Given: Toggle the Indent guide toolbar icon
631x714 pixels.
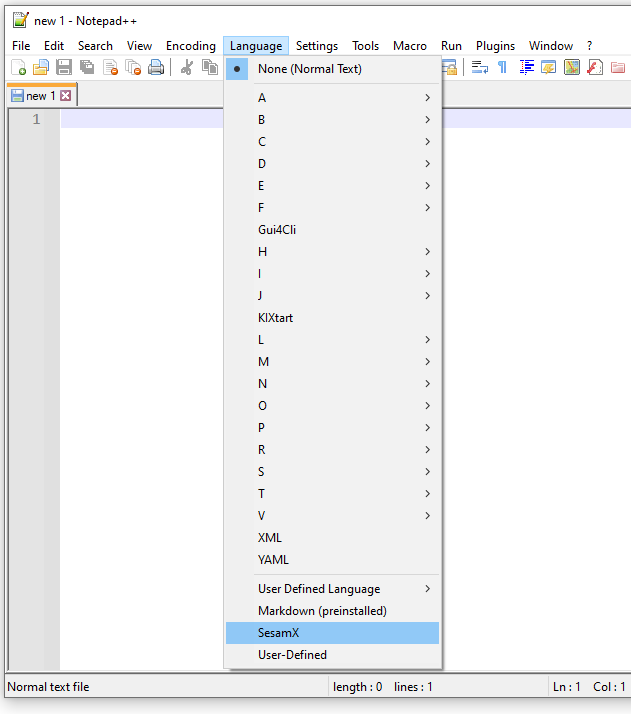Looking at the screenshot, I should click(x=526, y=67).
